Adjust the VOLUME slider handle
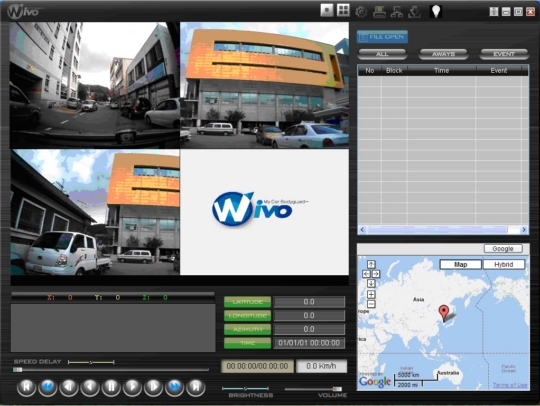Image resolution: width=540 pixels, height=406 pixels. click(x=337, y=389)
